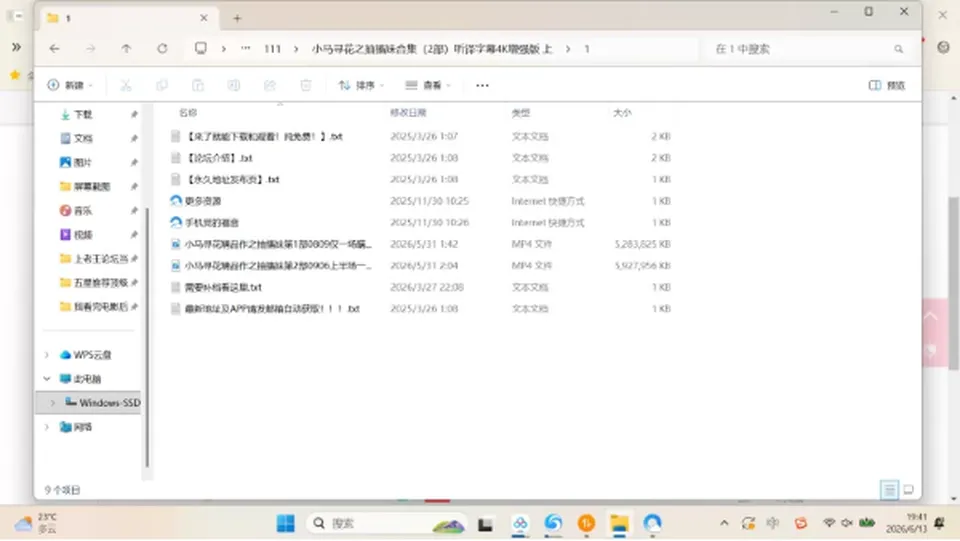Open the 查看 view dropdown
The width and height of the screenshot is (960, 541).
(x=428, y=85)
